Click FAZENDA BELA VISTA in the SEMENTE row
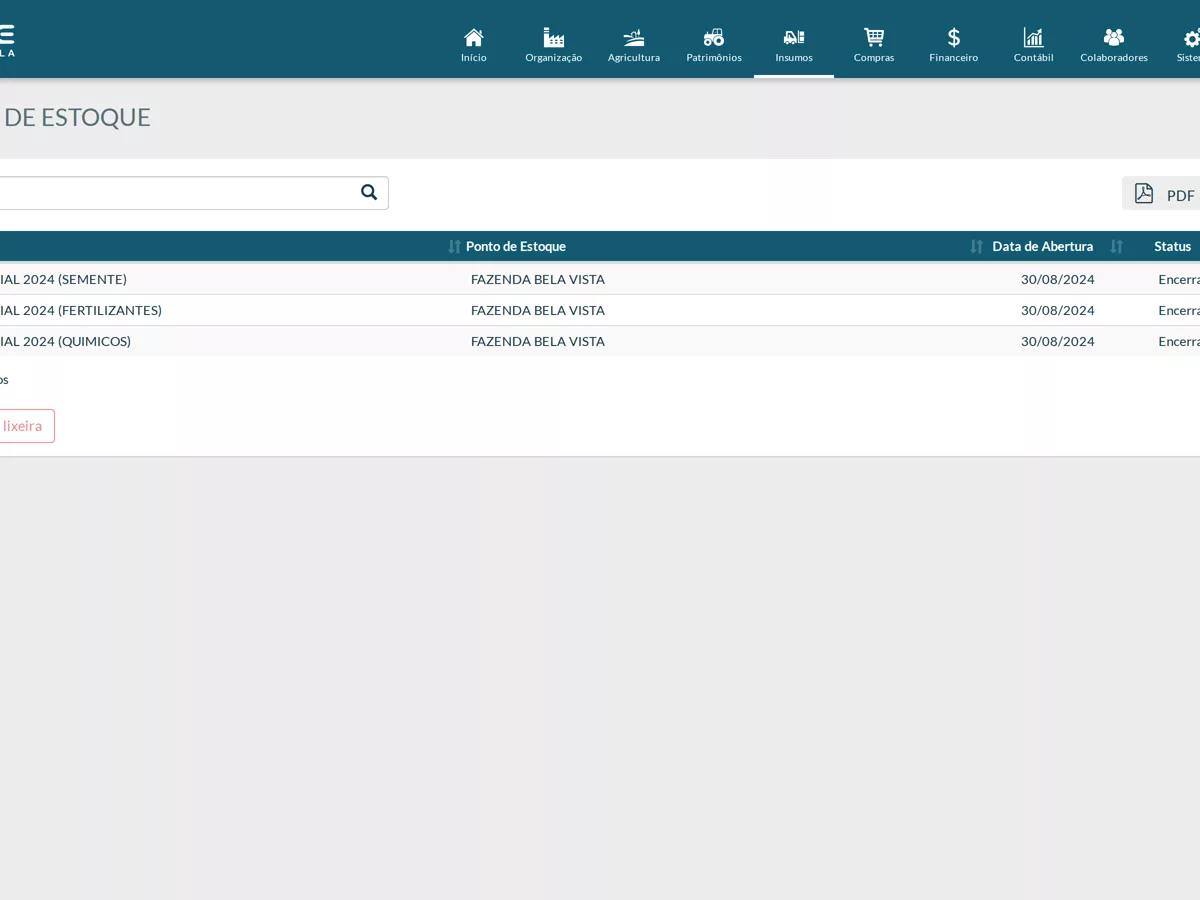 pyautogui.click(x=538, y=279)
